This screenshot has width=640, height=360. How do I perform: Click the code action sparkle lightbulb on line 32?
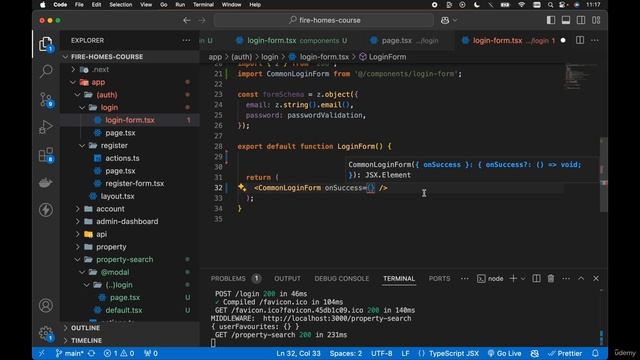coord(242,187)
